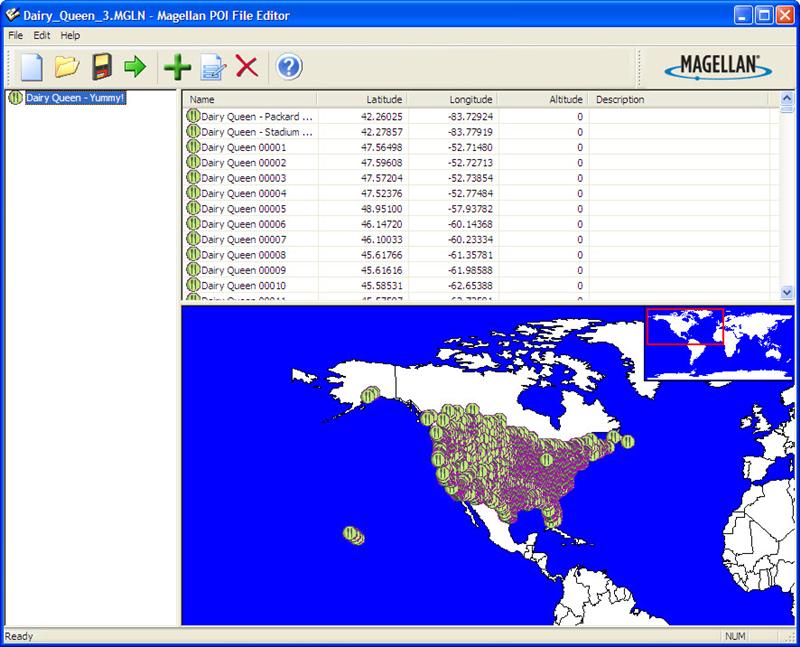The height and width of the screenshot is (647, 800).
Task: Click the Edit POI document icon
Action: pyautogui.click(x=212, y=67)
